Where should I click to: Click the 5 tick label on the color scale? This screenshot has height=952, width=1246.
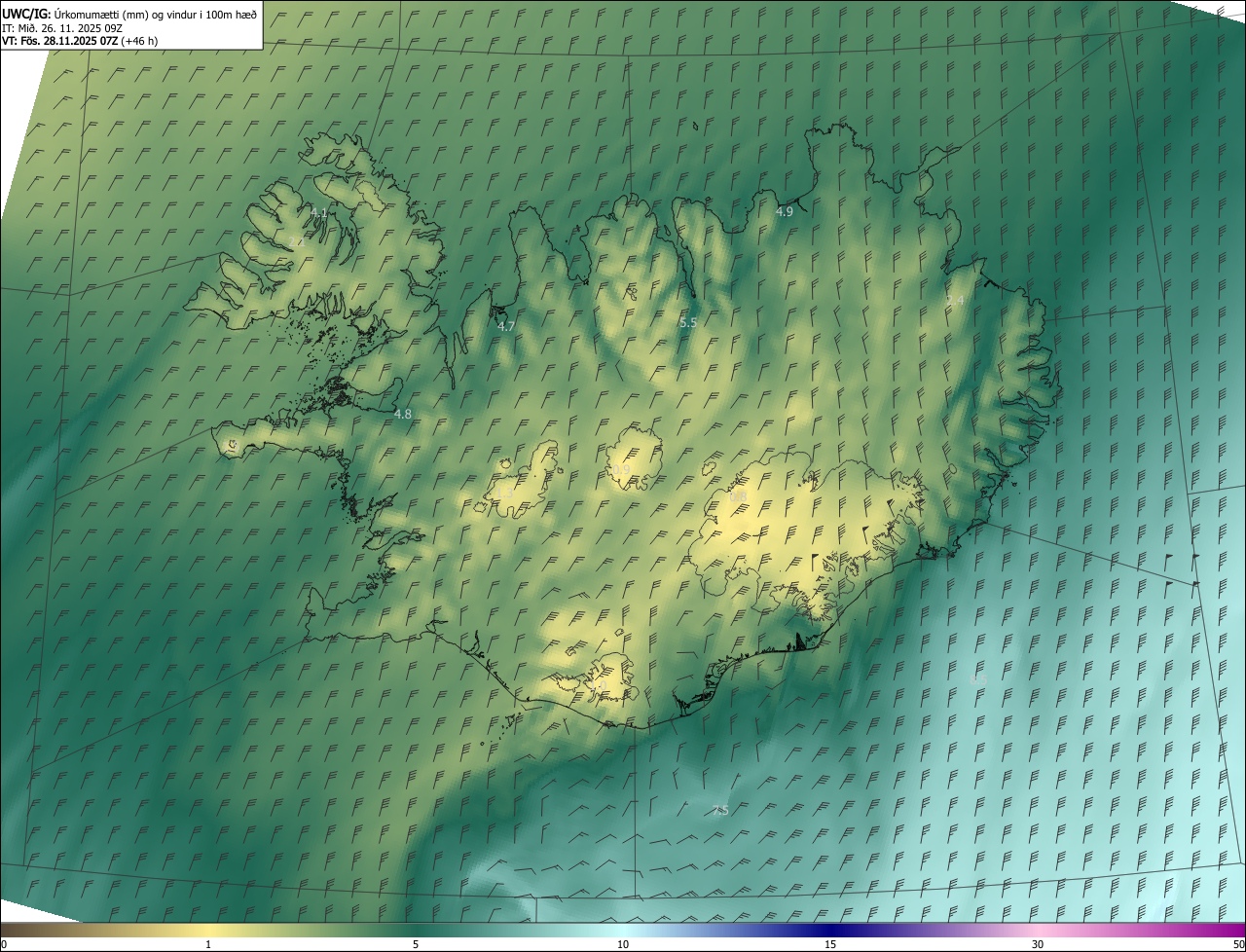(416, 944)
